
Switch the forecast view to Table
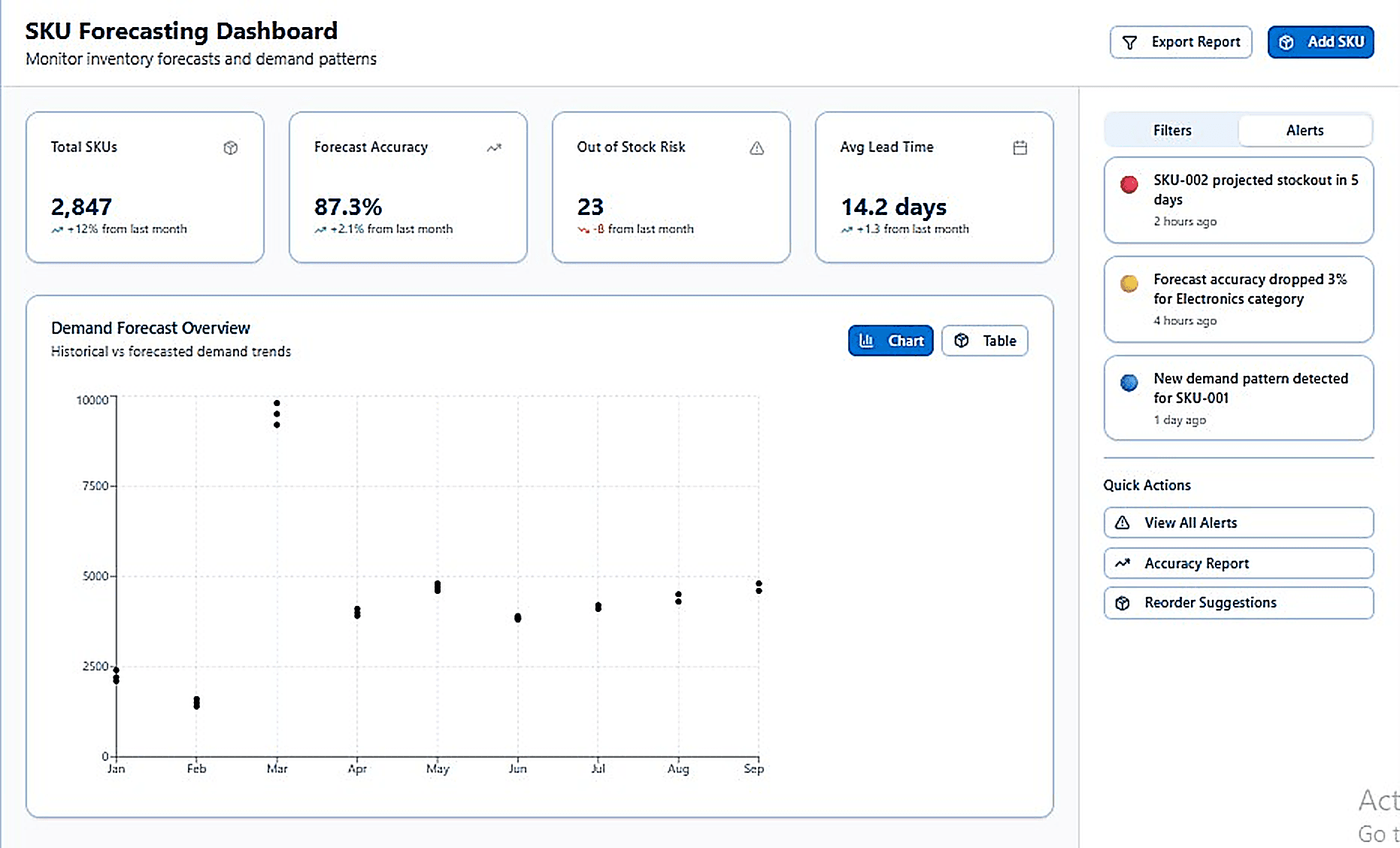pos(984,340)
